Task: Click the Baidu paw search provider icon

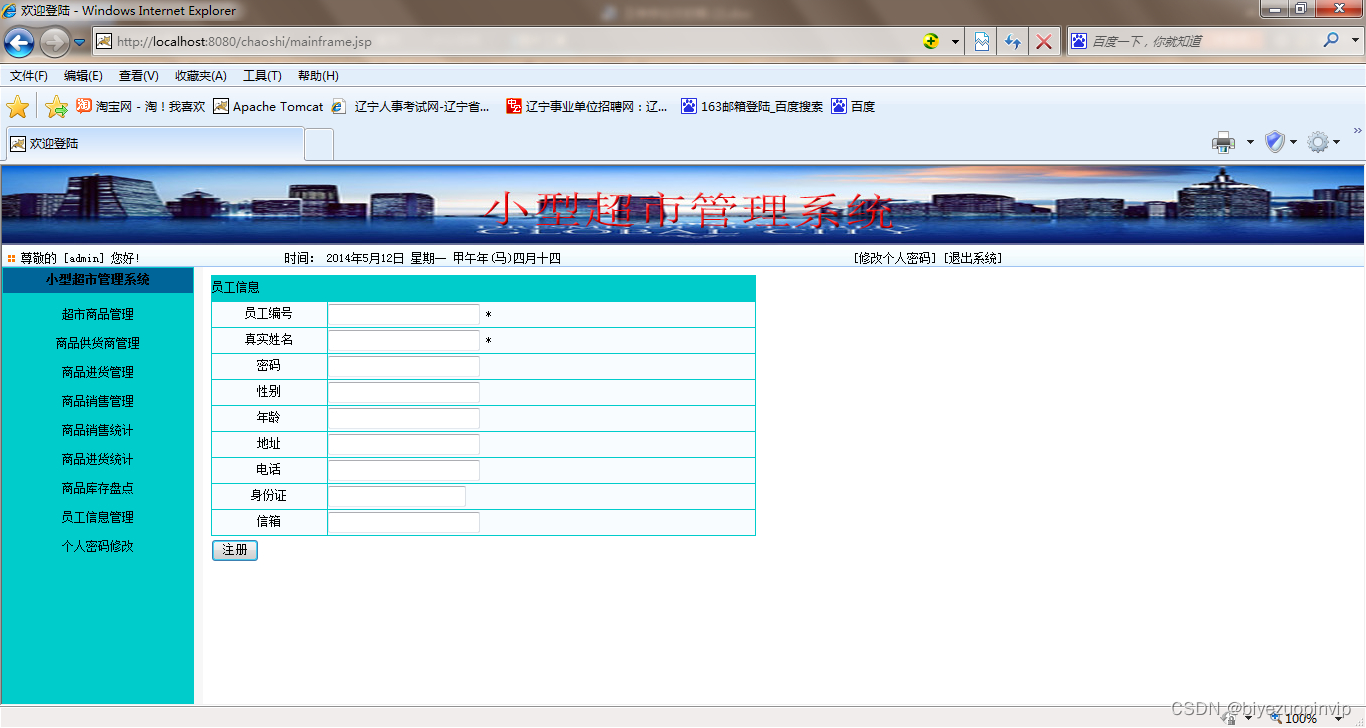Action: click(x=1078, y=41)
